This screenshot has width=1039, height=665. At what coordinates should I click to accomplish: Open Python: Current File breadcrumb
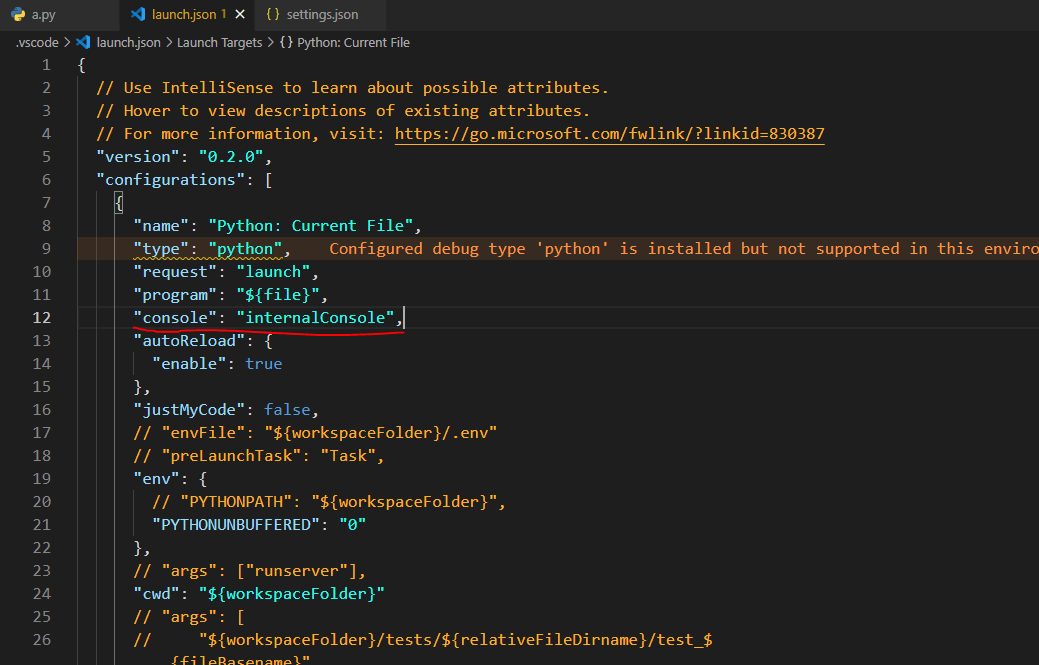(x=353, y=42)
